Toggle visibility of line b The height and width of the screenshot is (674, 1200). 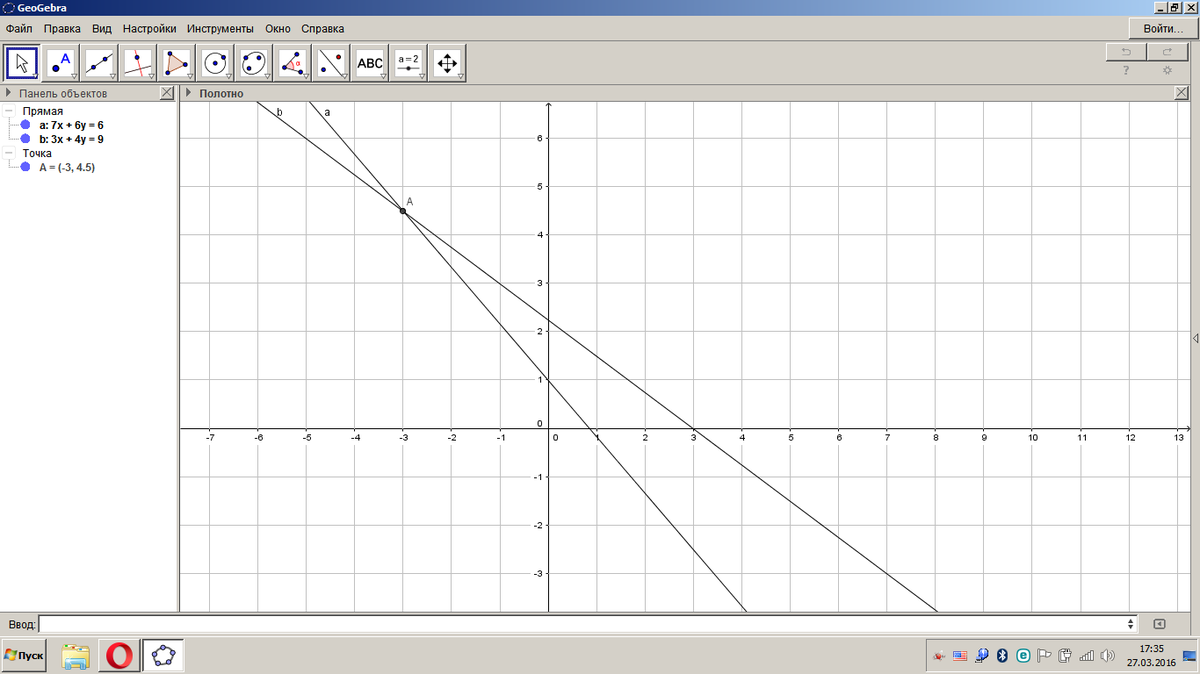click(x=25, y=139)
